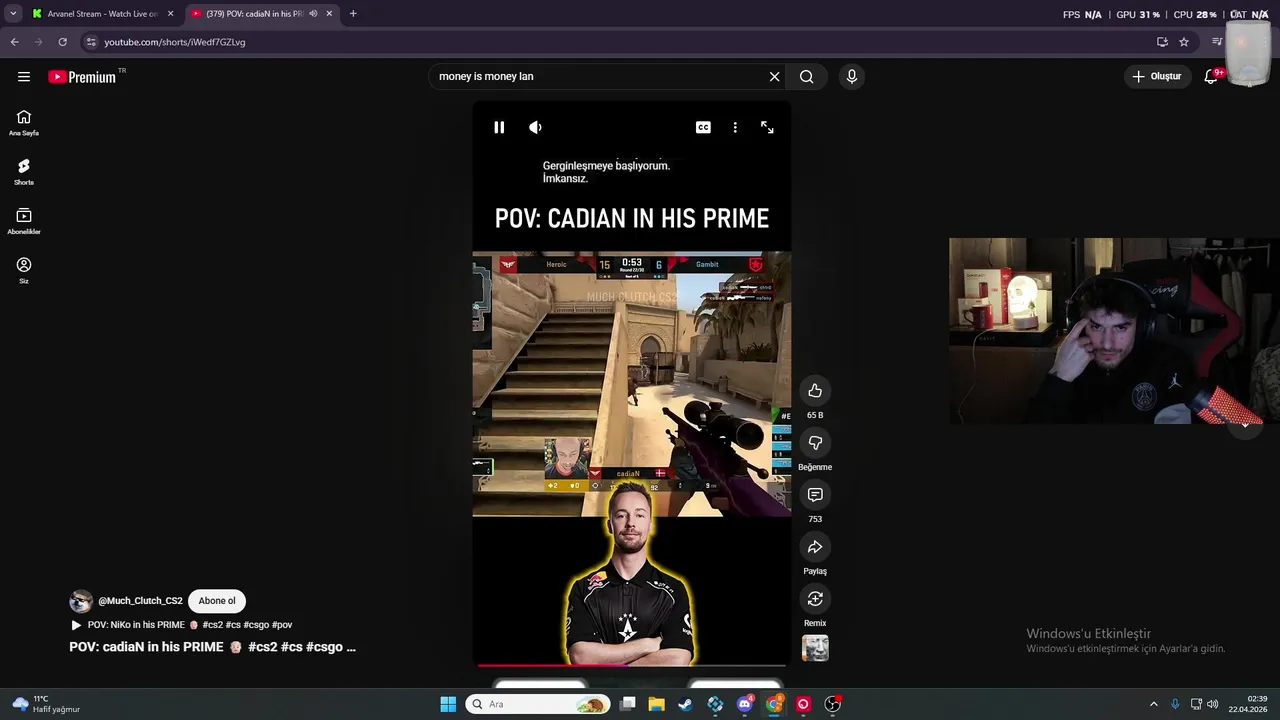Open volume control in system tray
This screenshot has width=1280, height=720.
point(1212,704)
